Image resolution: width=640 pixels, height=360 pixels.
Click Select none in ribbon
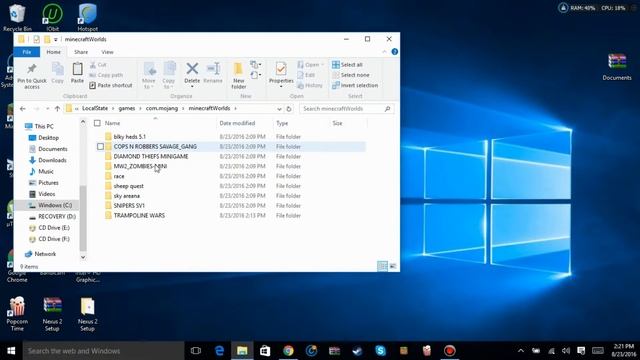[351, 75]
